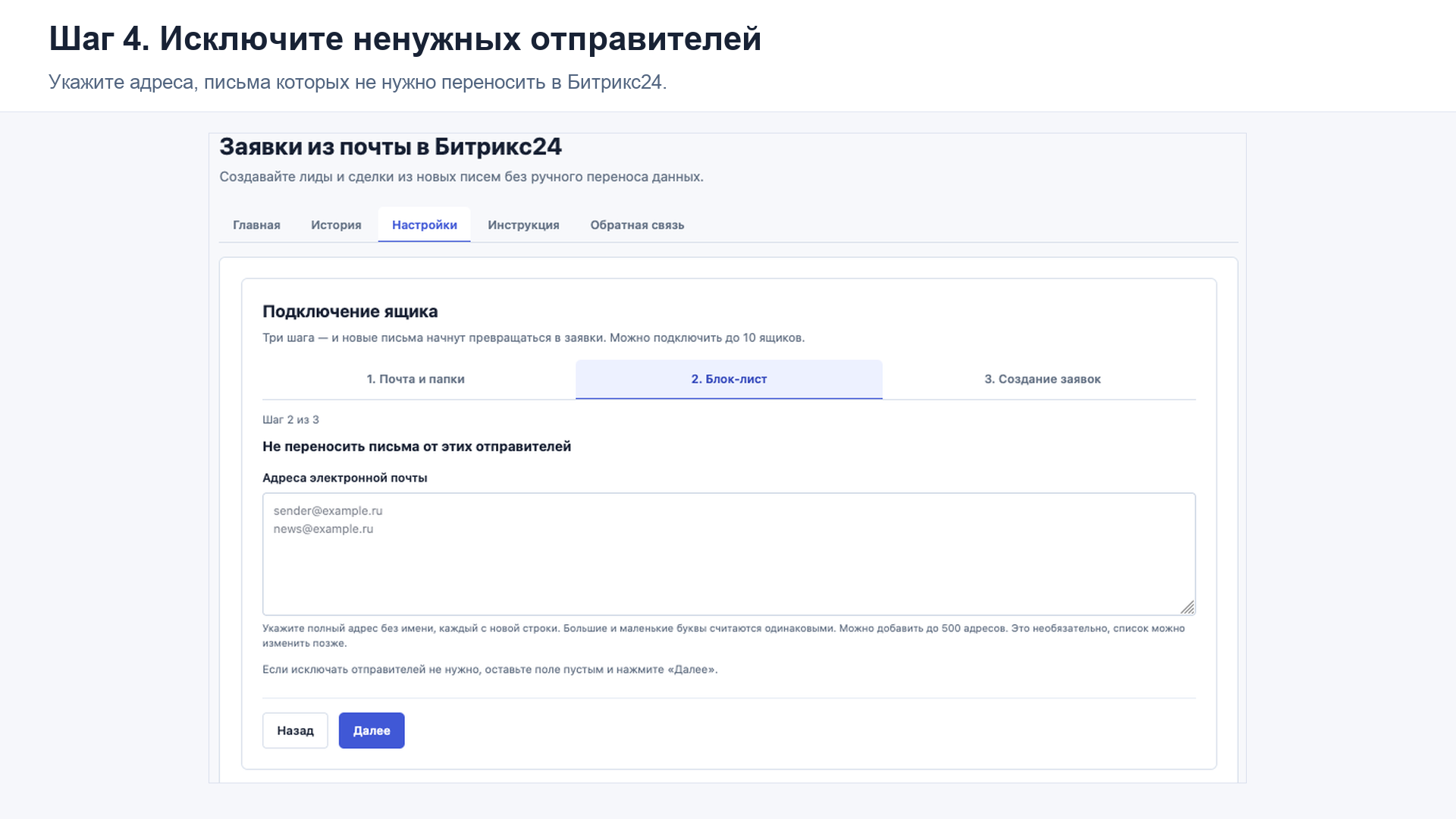This screenshot has width=1456, height=819.
Task: Click the line Три шага — и новые письма
Action: coord(533,337)
